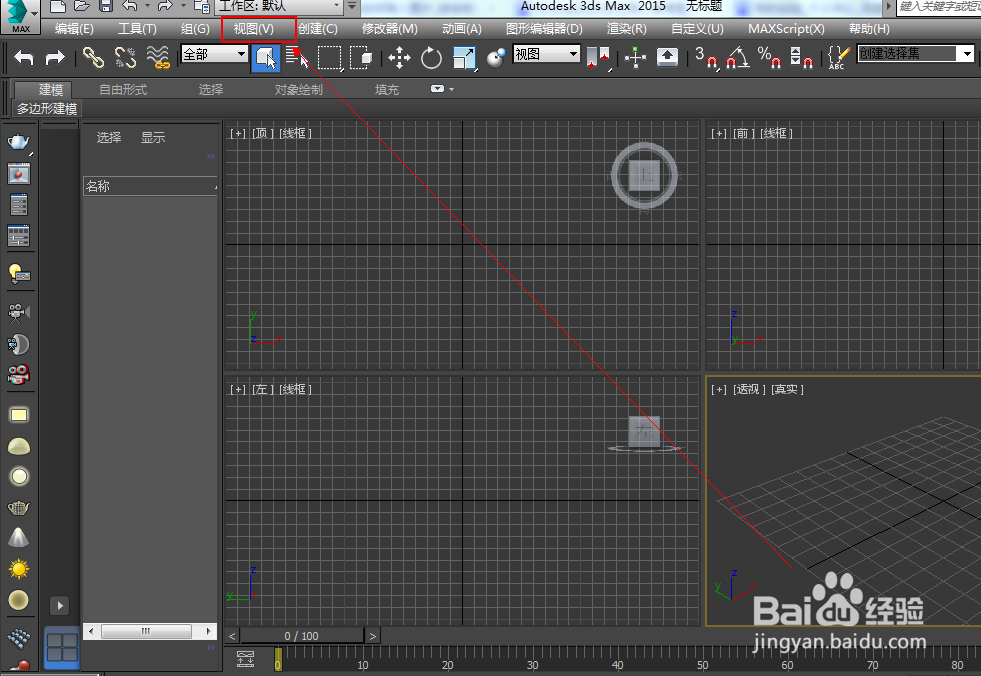The height and width of the screenshot is (676, 981).
Task: Open the 创建(C) menu
Action: point(318,29)
